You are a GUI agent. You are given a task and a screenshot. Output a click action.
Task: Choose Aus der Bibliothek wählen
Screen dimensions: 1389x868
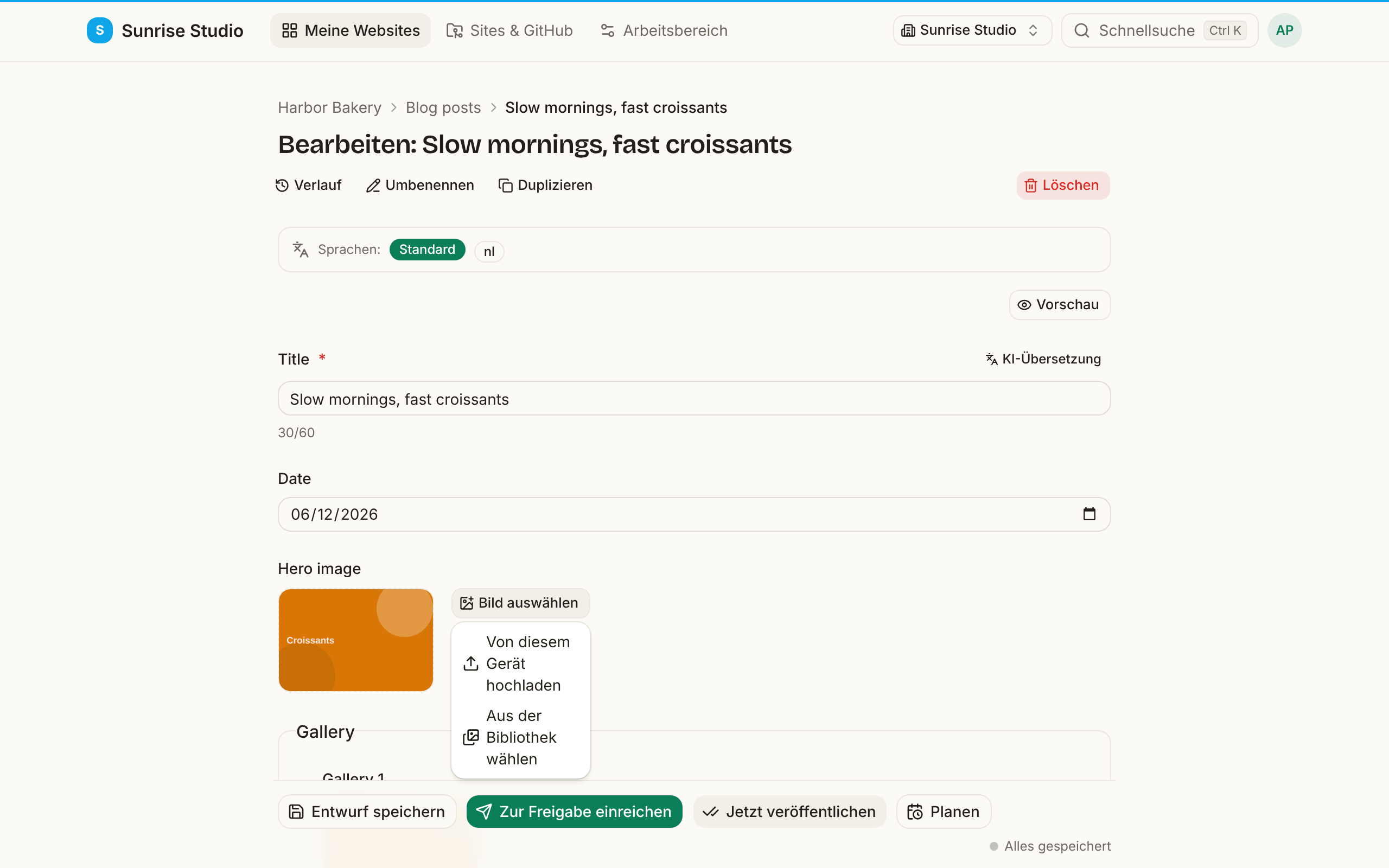(520, 737)
